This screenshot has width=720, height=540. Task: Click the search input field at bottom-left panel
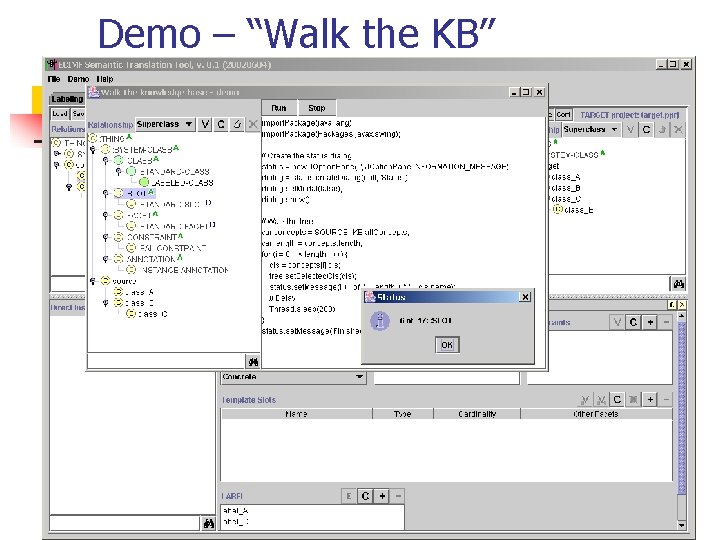(x=125, y=523)
